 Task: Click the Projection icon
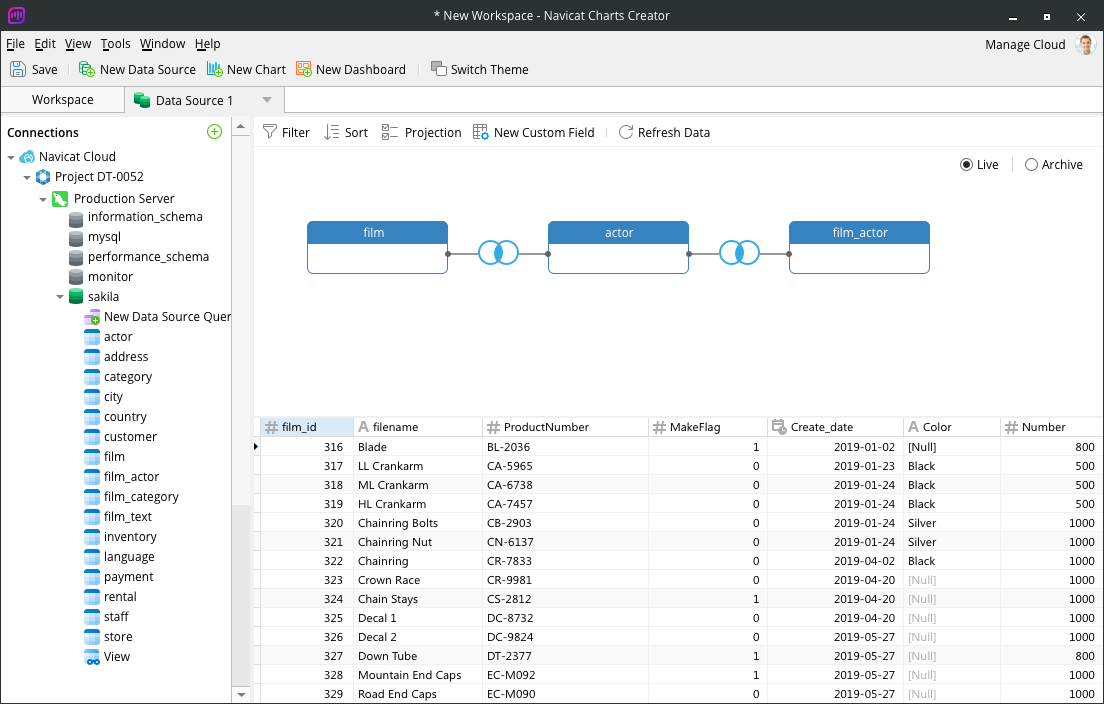tap(389, 132)
